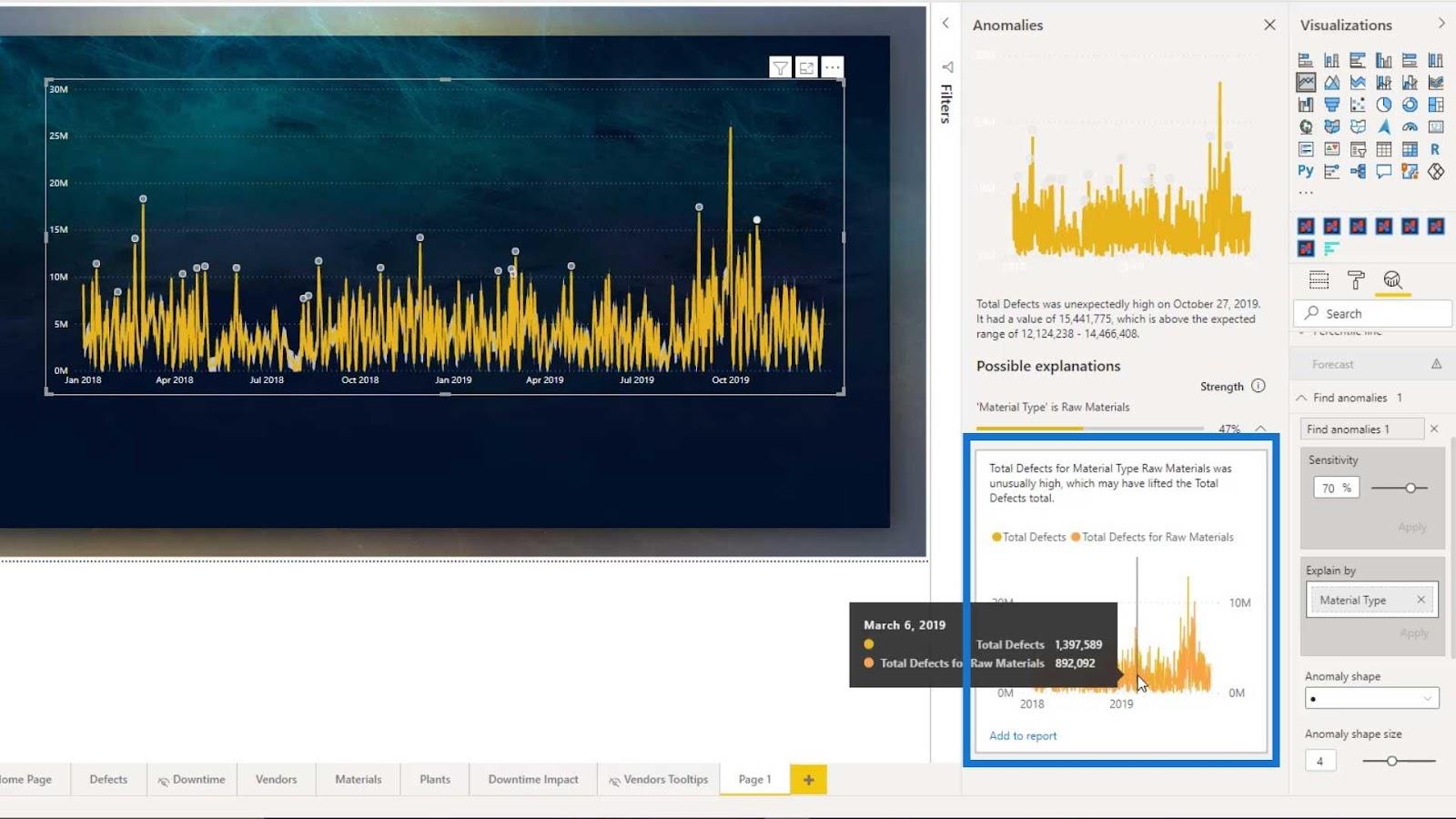Select the Funnel chart visual

point(1331,105)
